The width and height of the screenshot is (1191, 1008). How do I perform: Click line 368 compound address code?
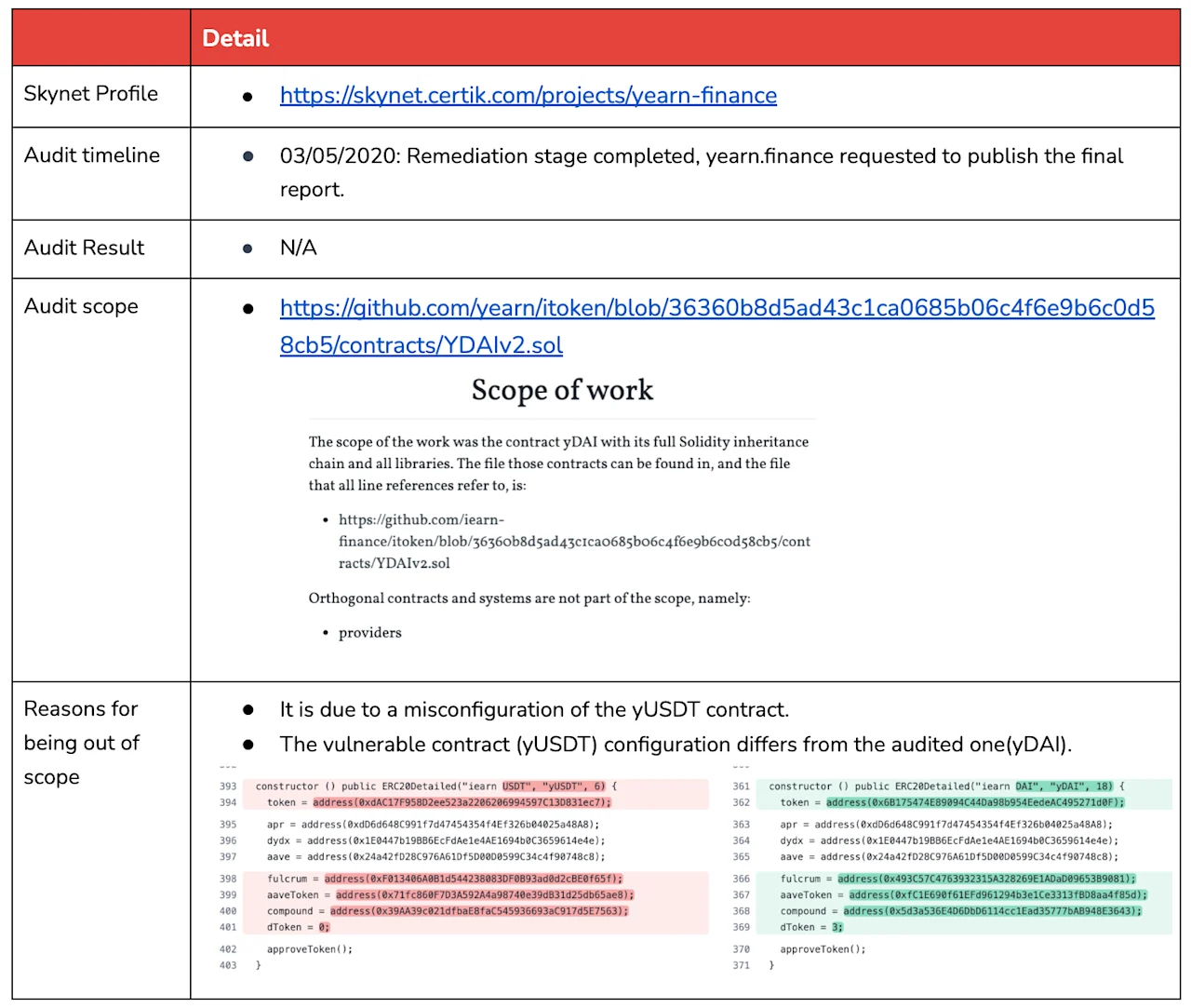coord(961,911)
